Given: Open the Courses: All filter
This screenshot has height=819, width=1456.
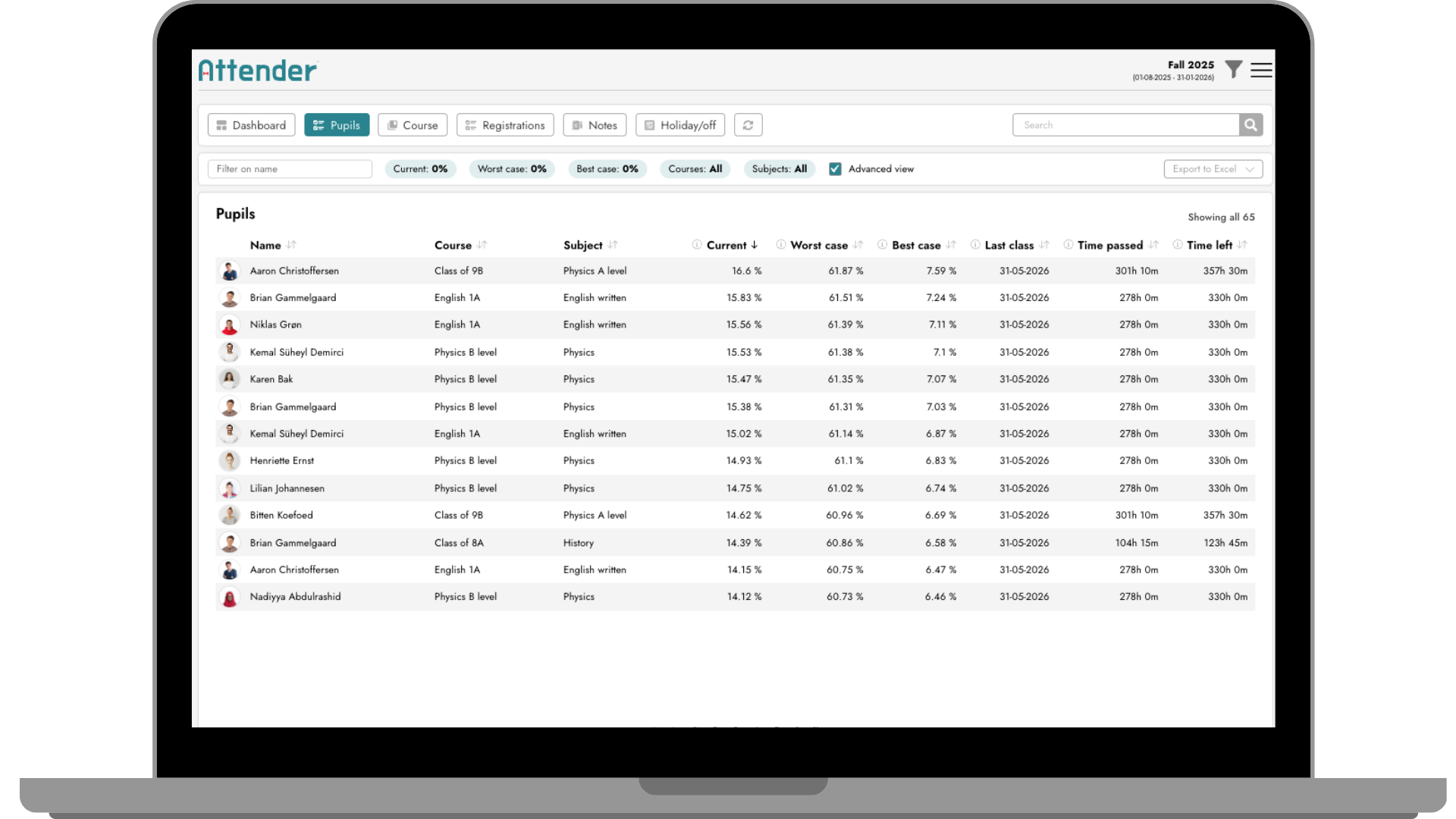Looking at the screenshot, I should [695, 169].
